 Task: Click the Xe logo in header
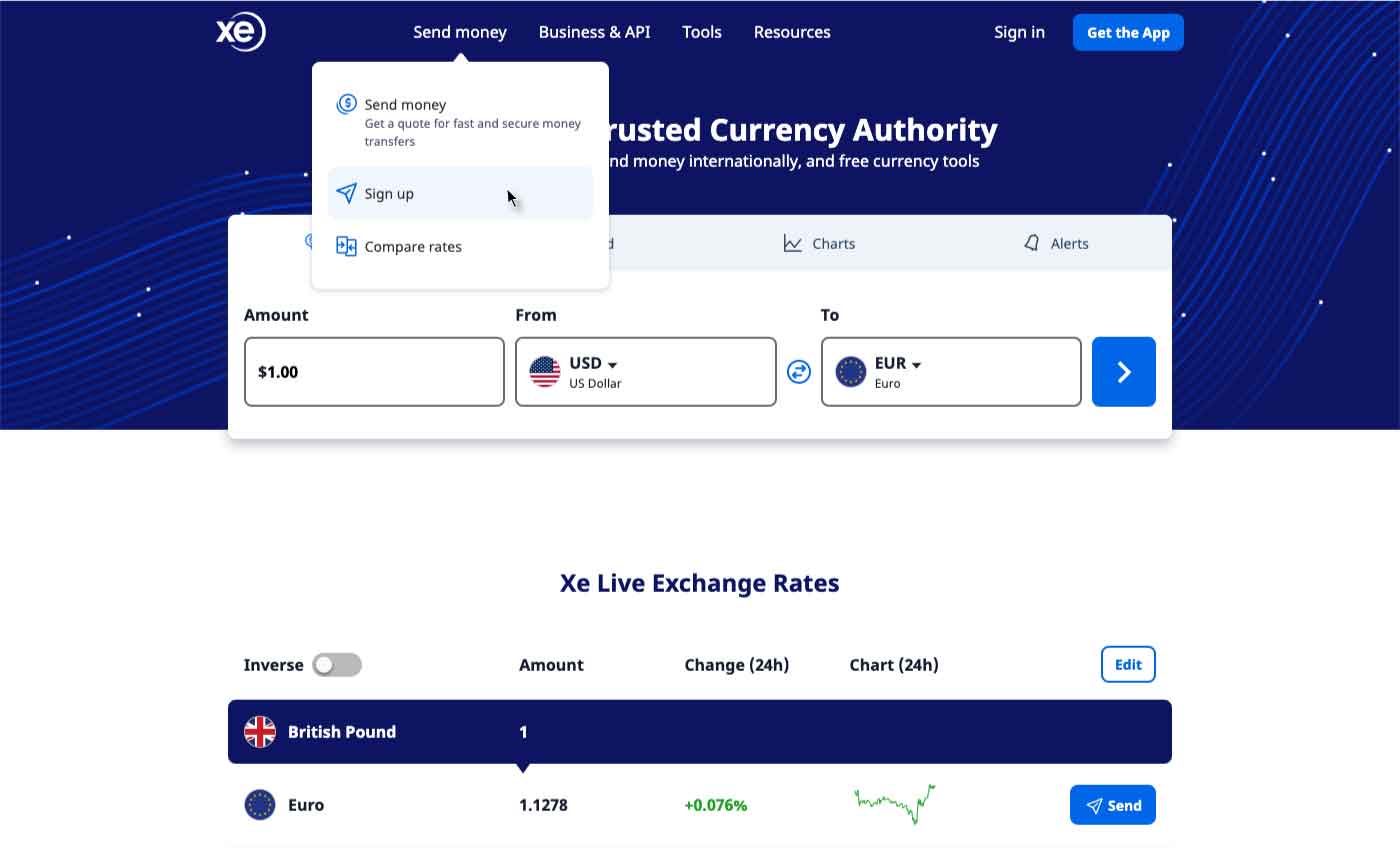240,32
